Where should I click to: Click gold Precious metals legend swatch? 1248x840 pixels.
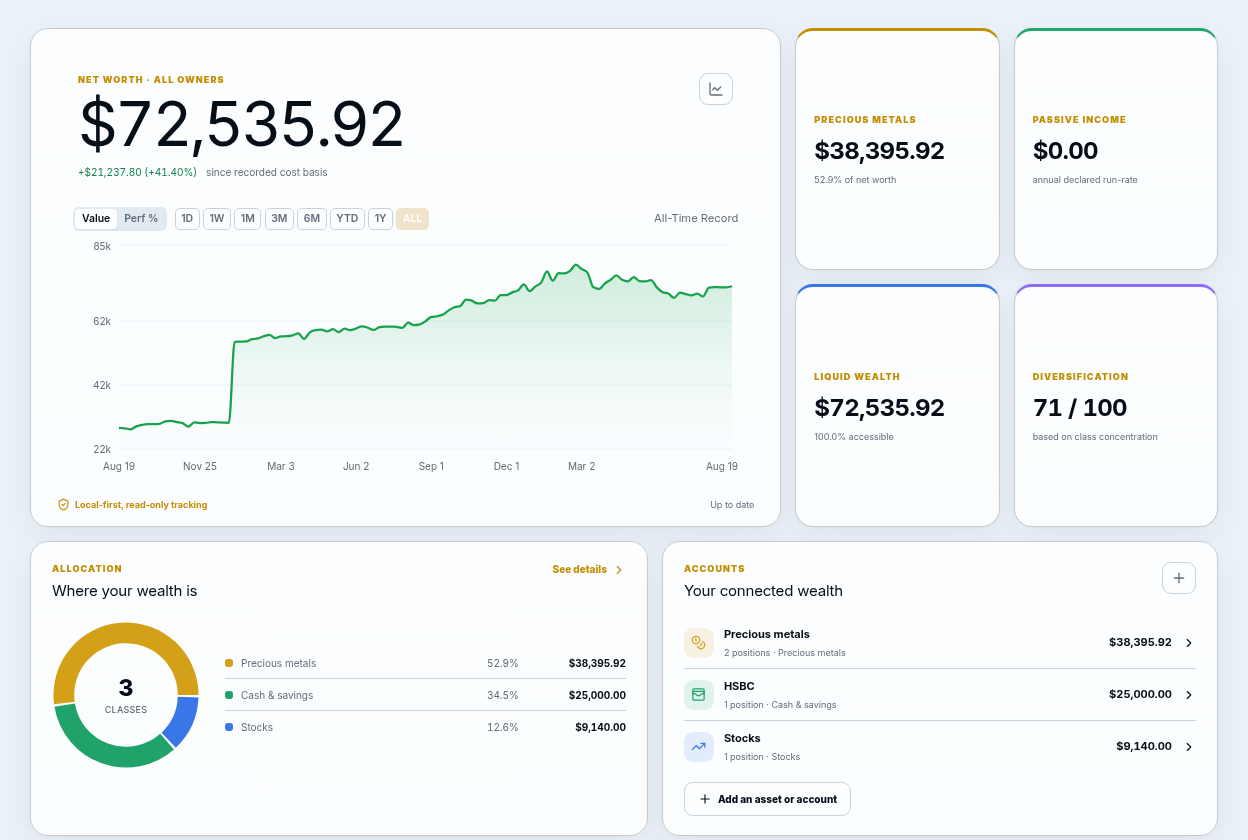coord(229,663)
